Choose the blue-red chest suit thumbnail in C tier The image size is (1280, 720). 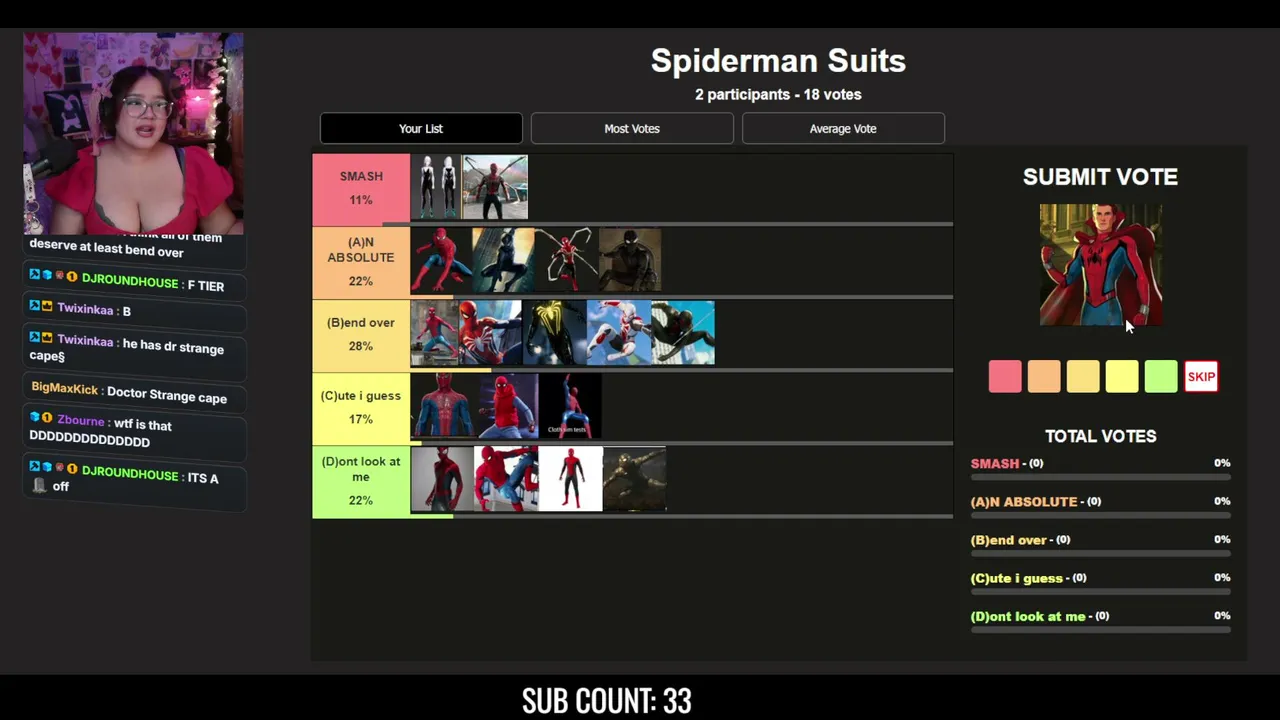pyautogui.click(x=442, y=406)
